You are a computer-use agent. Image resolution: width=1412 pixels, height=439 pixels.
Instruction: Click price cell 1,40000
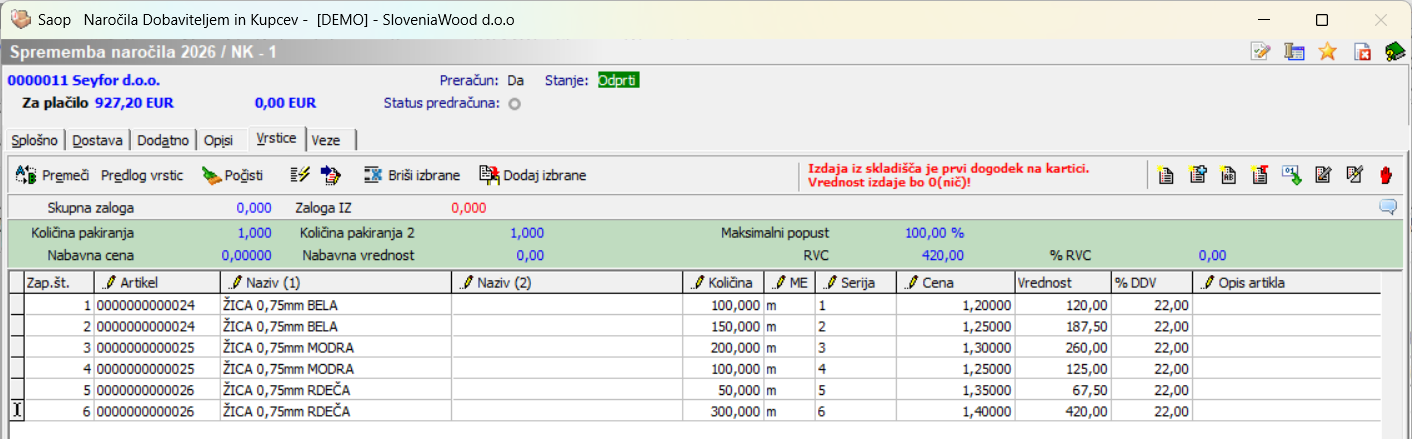click(x=955, y=409)
